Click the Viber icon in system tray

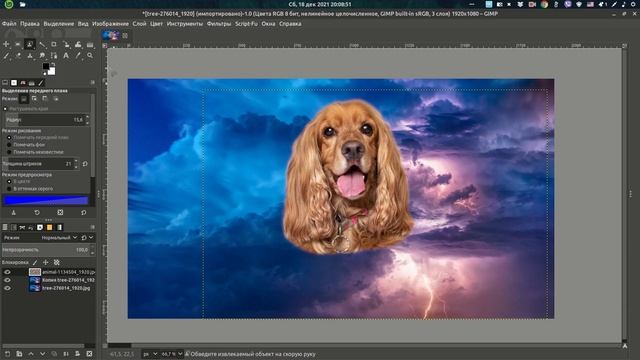[568, 4]
